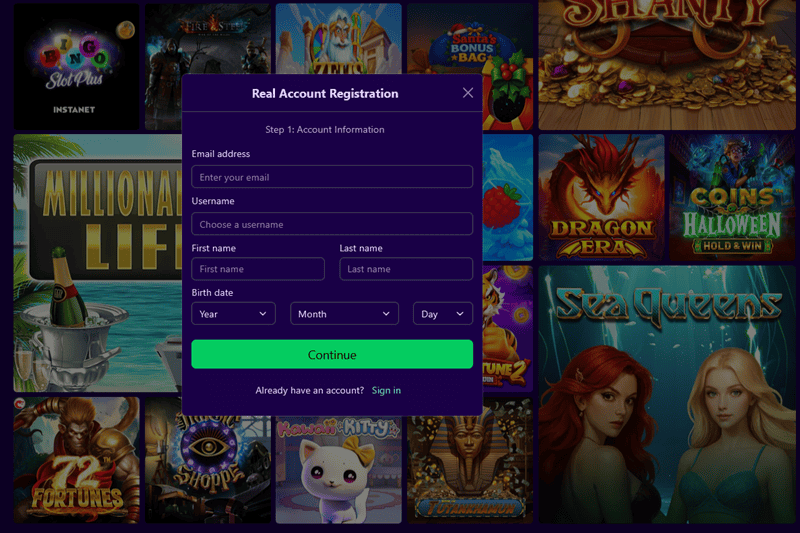Open the Shanty pirate gold game thumbnail

tap(667, 65)
